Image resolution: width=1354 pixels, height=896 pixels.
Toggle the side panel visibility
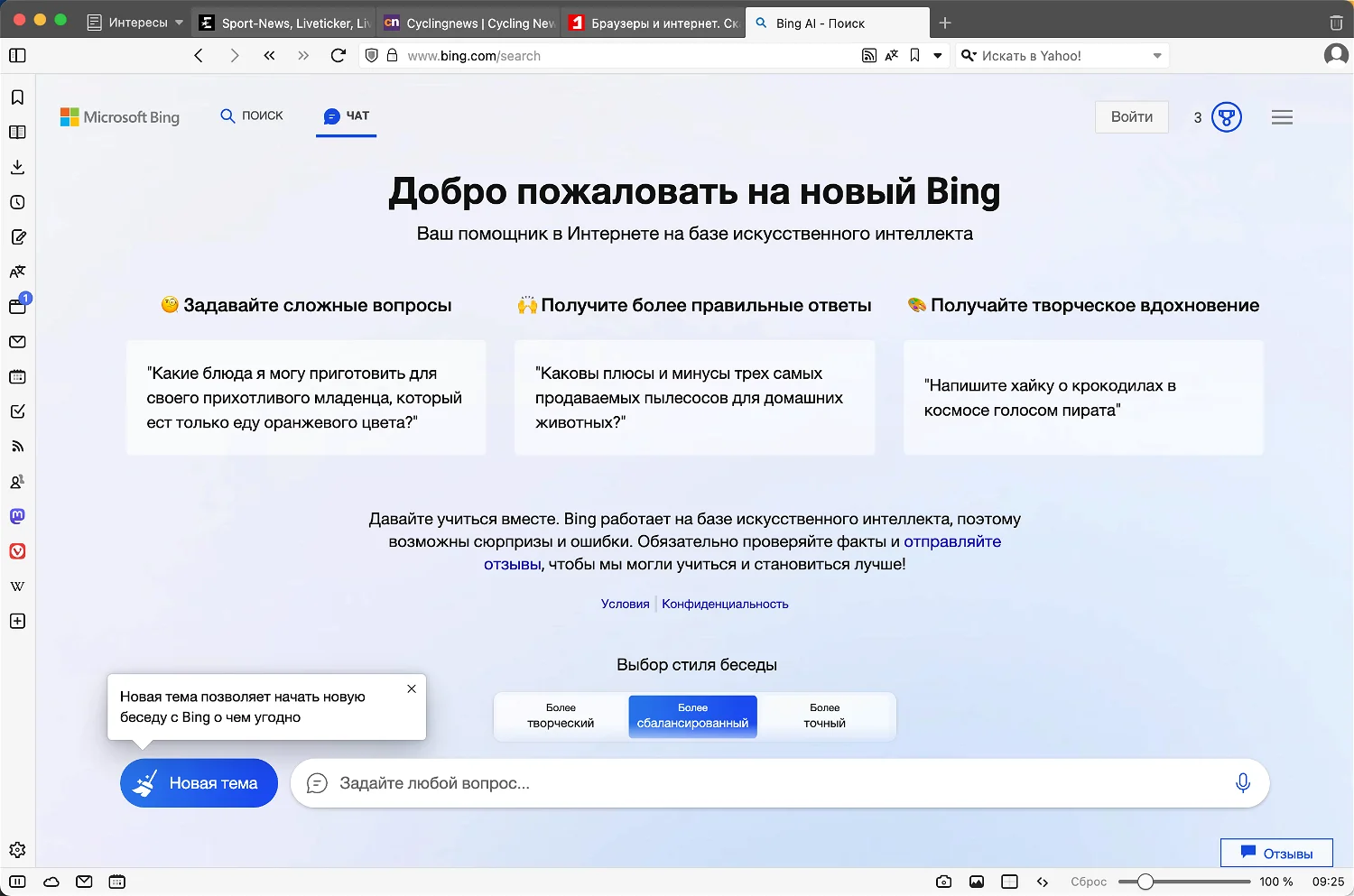pyautogui.click(x=17, y=56)
